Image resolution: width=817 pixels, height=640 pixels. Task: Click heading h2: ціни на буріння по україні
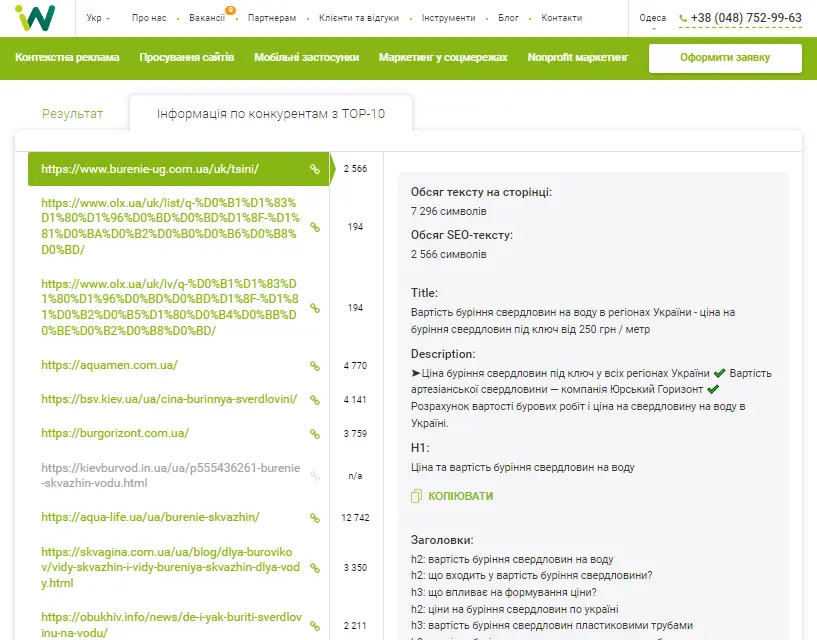(x=514, y=609)
